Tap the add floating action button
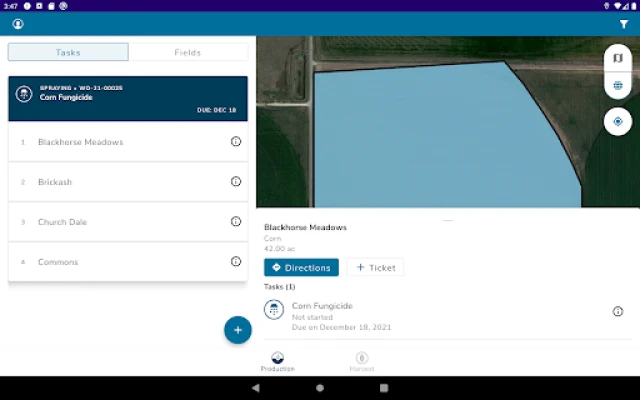This screenshot has width=640, height=400. pos(237,330)
